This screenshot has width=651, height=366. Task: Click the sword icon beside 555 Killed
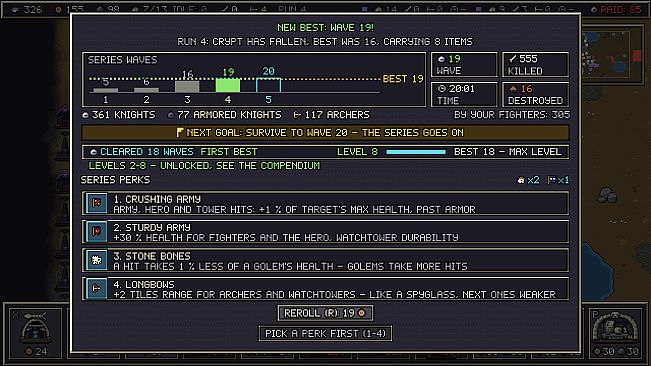pyautogui.click(x=512, y=59)
